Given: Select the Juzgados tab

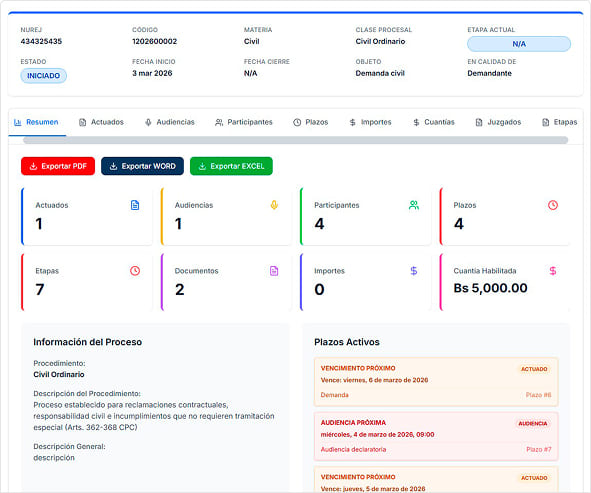Looking at the screenshot, I should [x=498, y=122].
